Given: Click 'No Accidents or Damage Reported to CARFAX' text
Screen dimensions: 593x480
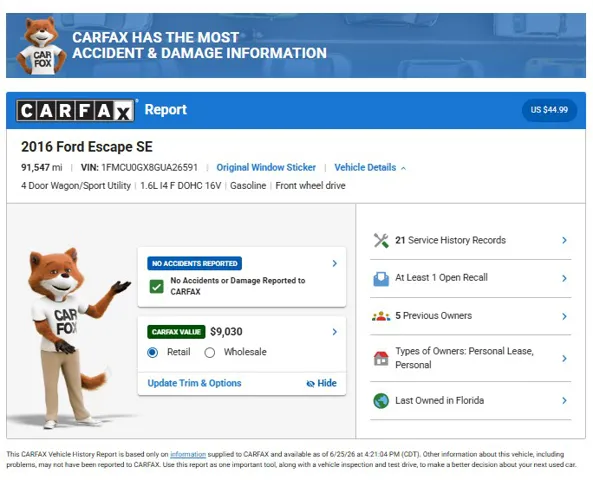Looking at the screenshot, I should (238, 286).
